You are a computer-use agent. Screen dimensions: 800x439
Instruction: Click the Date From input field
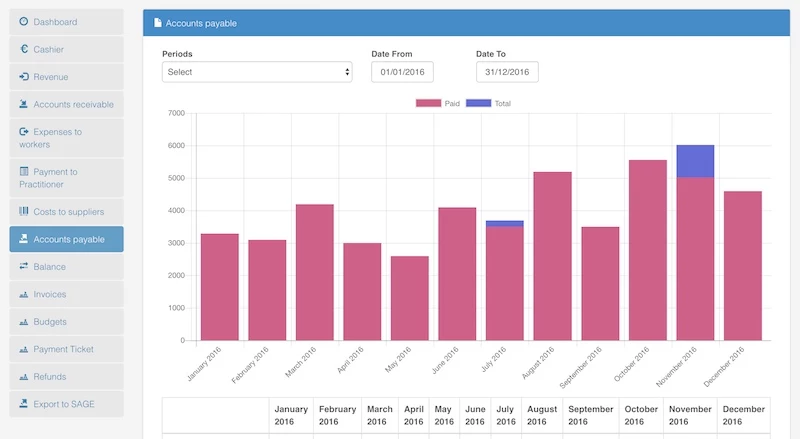point(402,72)
